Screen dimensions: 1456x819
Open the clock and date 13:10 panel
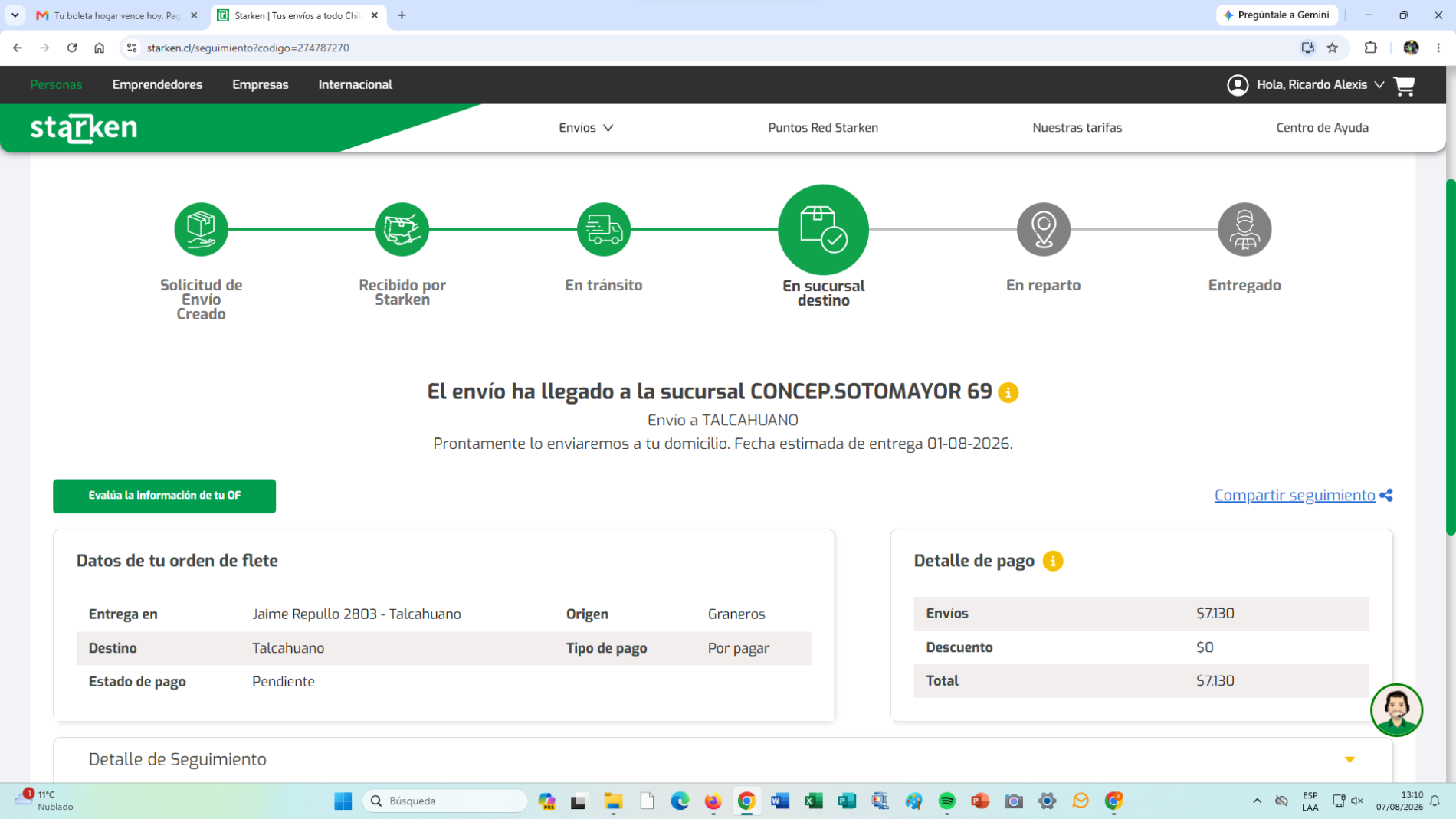coord(1399,801)
